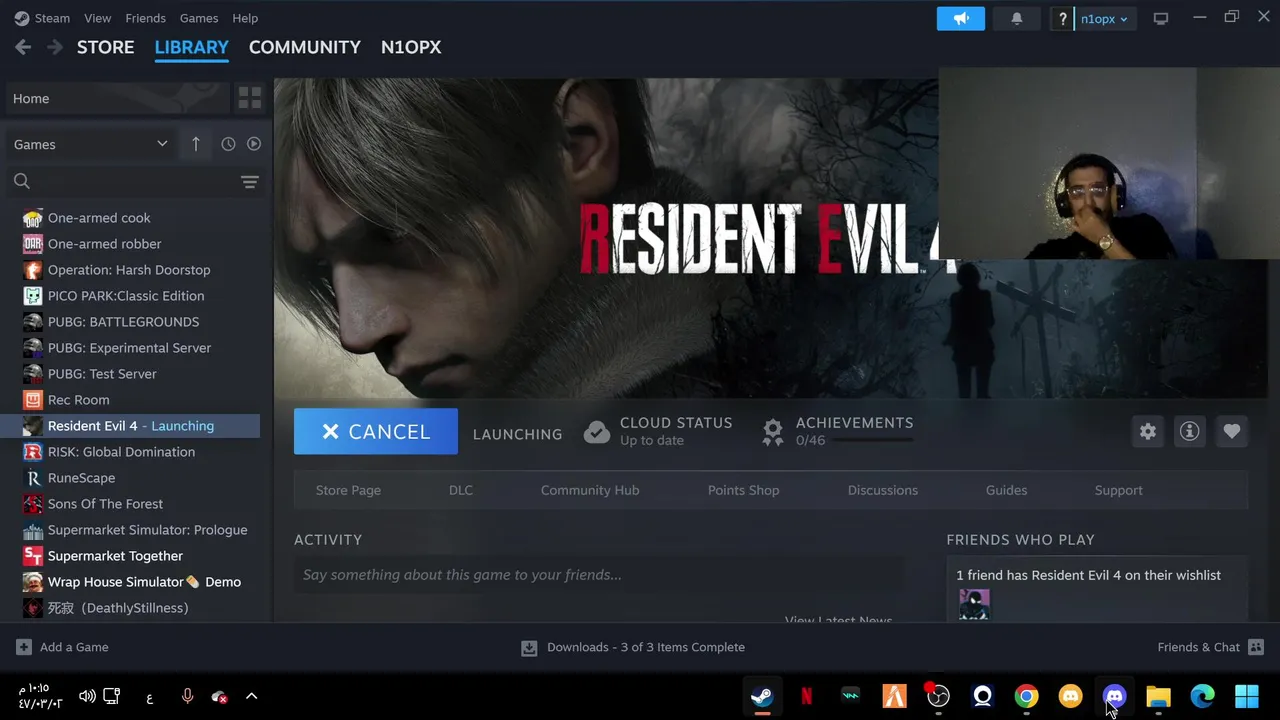Open the Community Hub link
Viewport: 1280px width, 720px height.
590,490
